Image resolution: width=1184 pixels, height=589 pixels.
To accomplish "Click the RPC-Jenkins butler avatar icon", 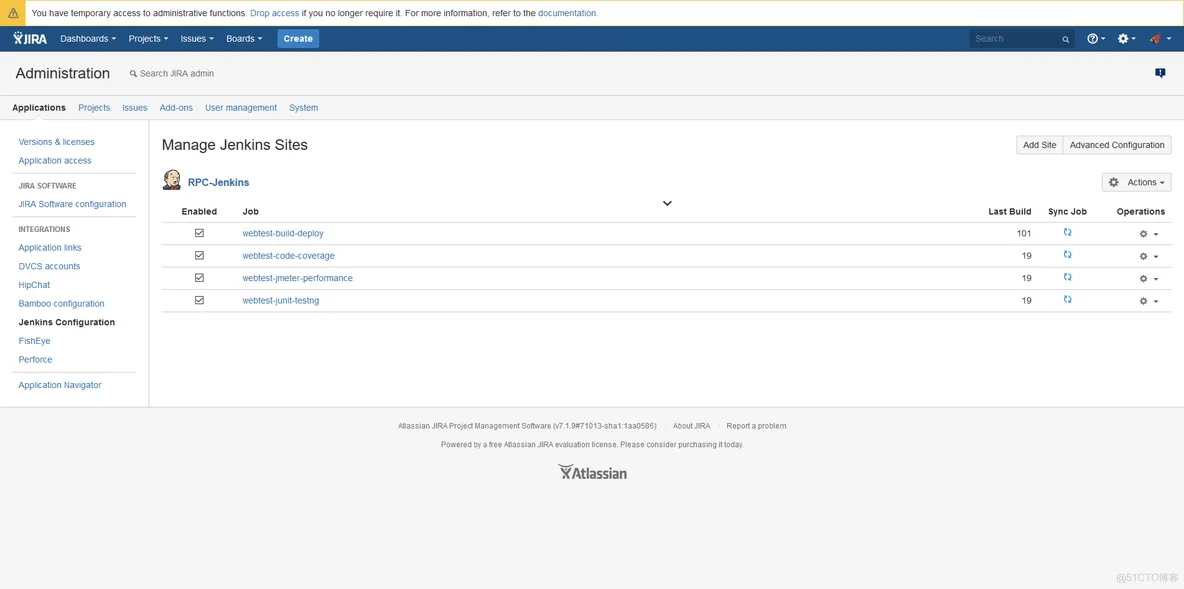I will click(x=172, y=180).
